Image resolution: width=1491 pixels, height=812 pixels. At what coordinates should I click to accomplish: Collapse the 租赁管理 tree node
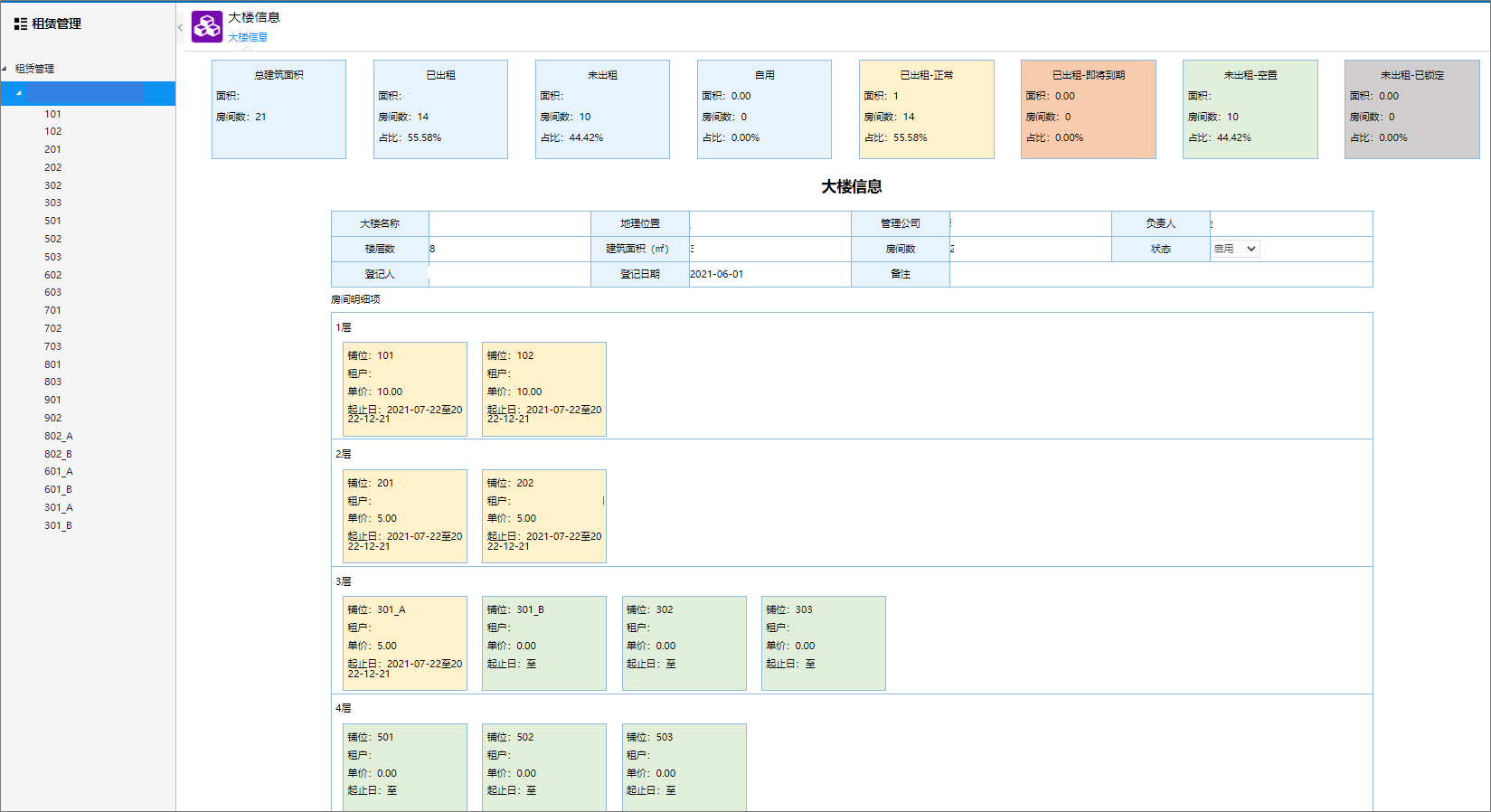[5, 69]
